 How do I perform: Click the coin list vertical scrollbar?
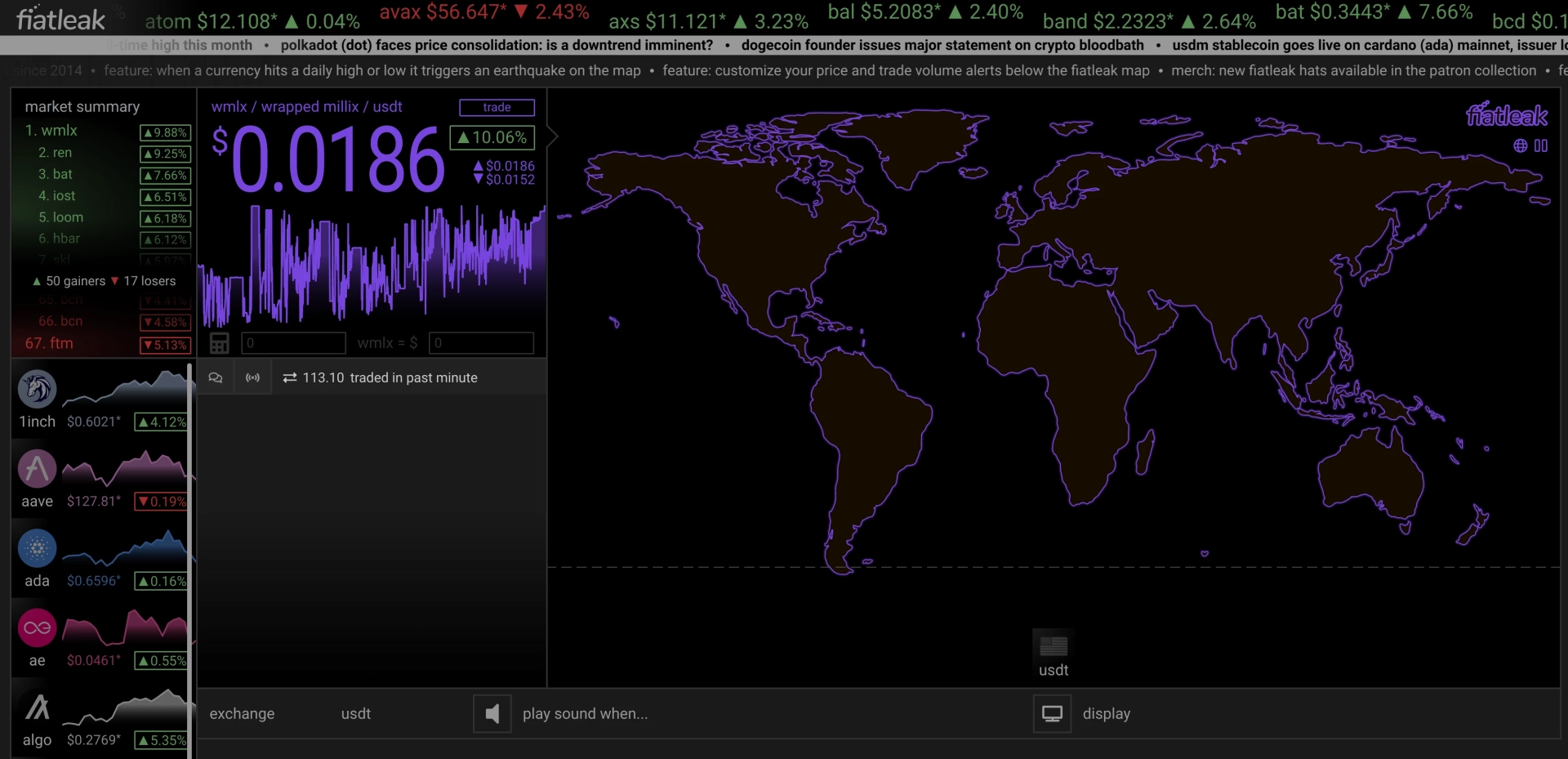pyautogui.click(x=190, y=560)
